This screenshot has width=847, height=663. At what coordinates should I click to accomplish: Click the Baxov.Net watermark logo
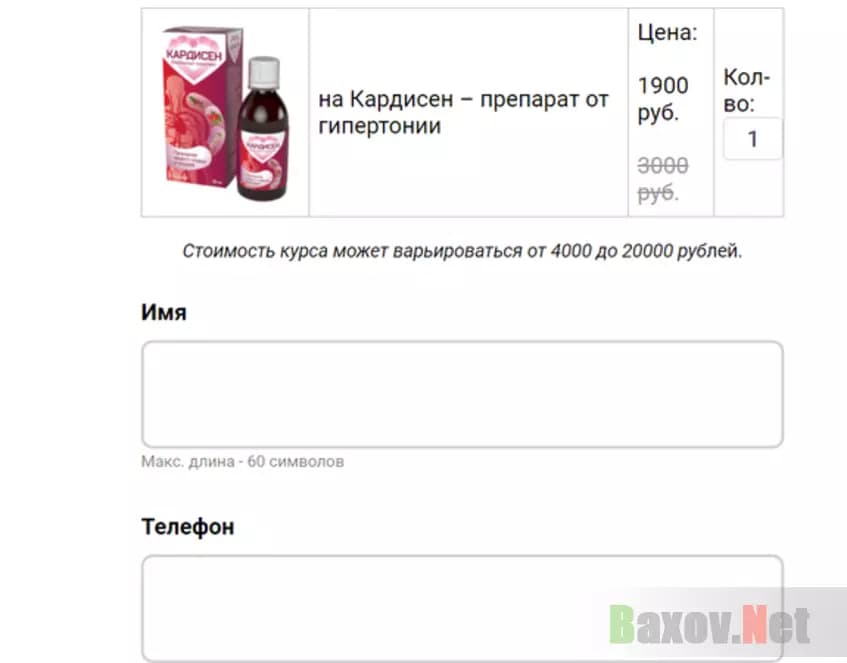pyautogui.click(x=710, y=625)
